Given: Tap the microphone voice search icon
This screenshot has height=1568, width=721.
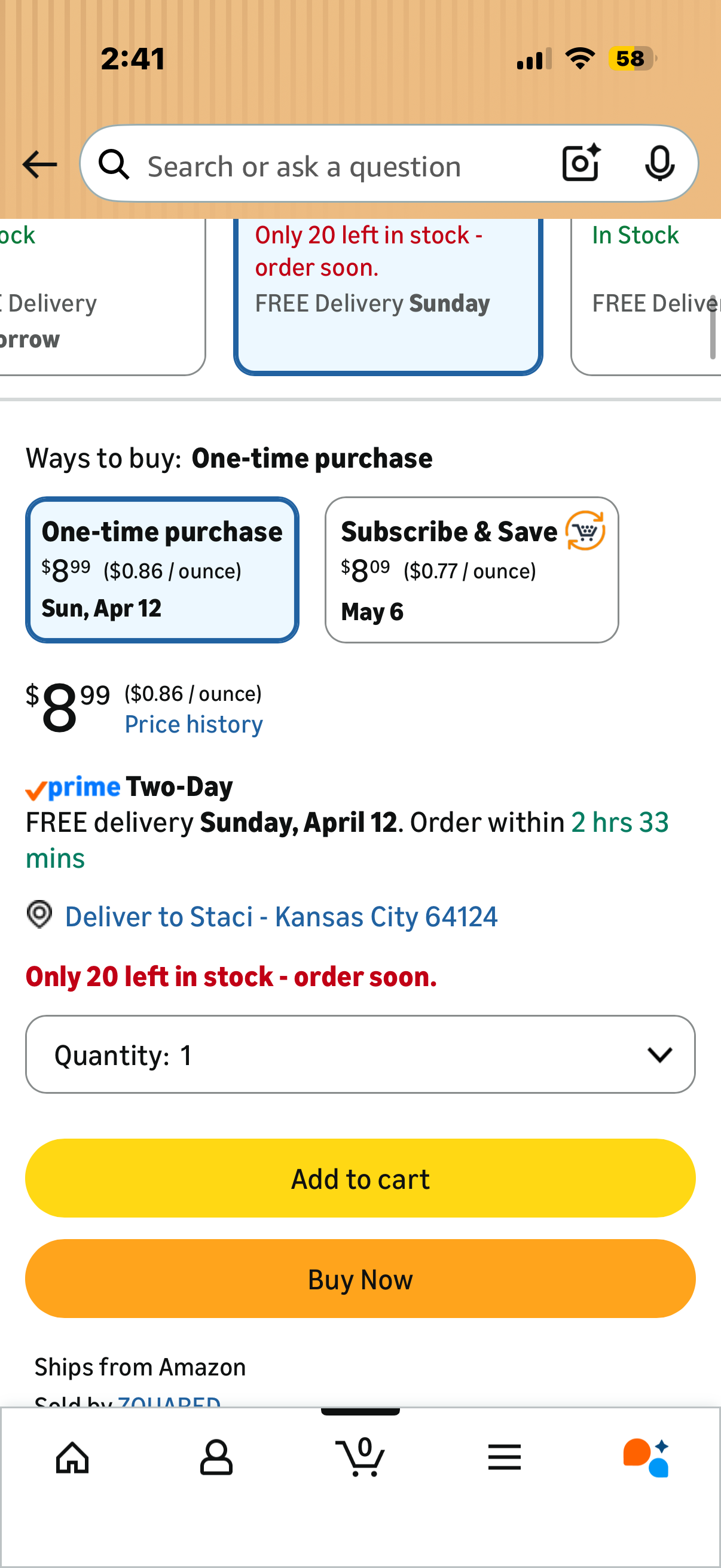Looking at the screenshot, I should point(659,164).
